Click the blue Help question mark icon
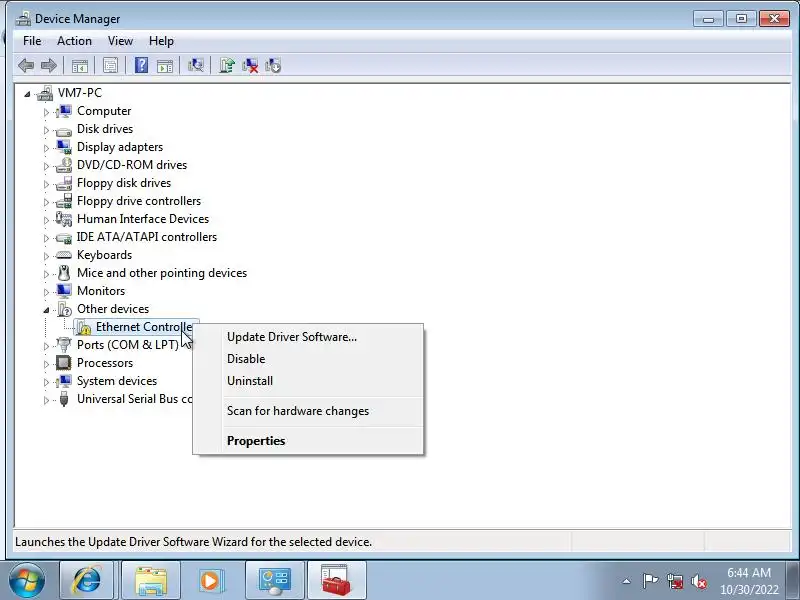The image size is (800, 600). tap(141, 65)
